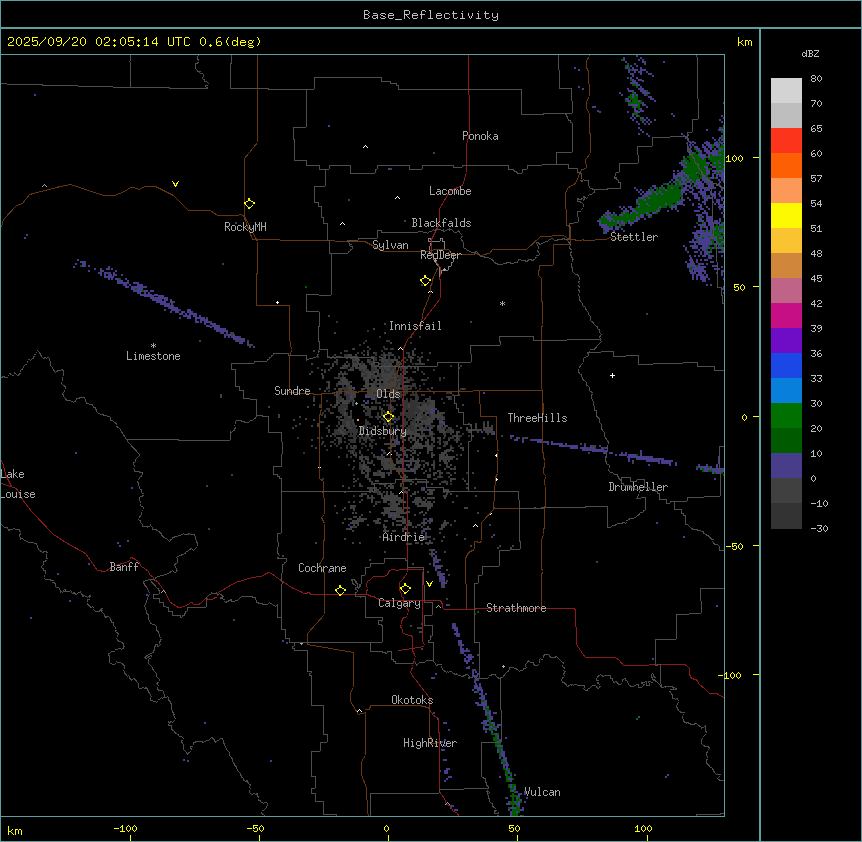Select the yellow 51-54 dBZ legend color

tap(786, 215)
